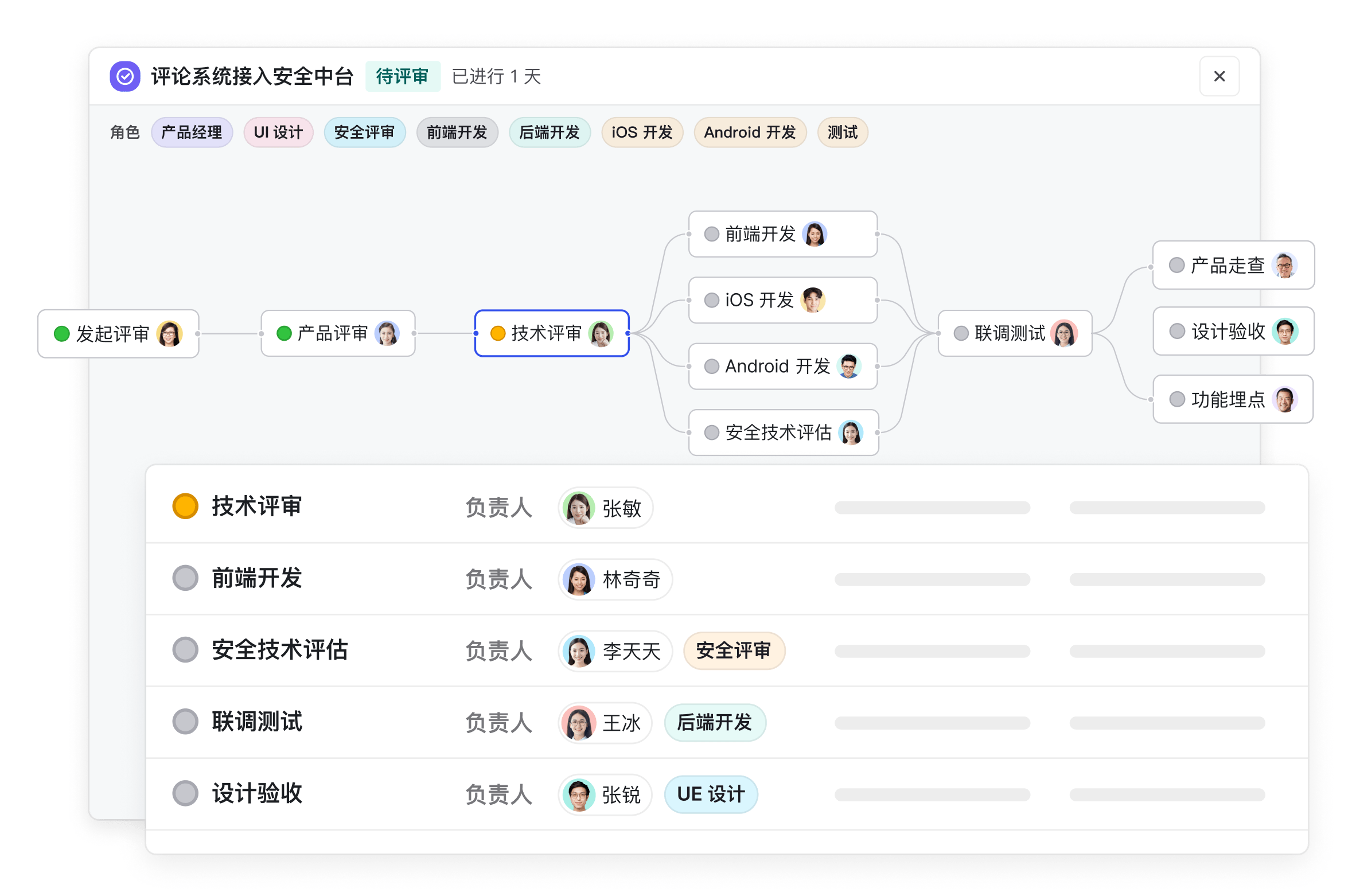Viewport: 1356px width, 896px height.
Task: Open the 安全技术评估 flow node
Action: pyautogui.click(x=784, y=433)
